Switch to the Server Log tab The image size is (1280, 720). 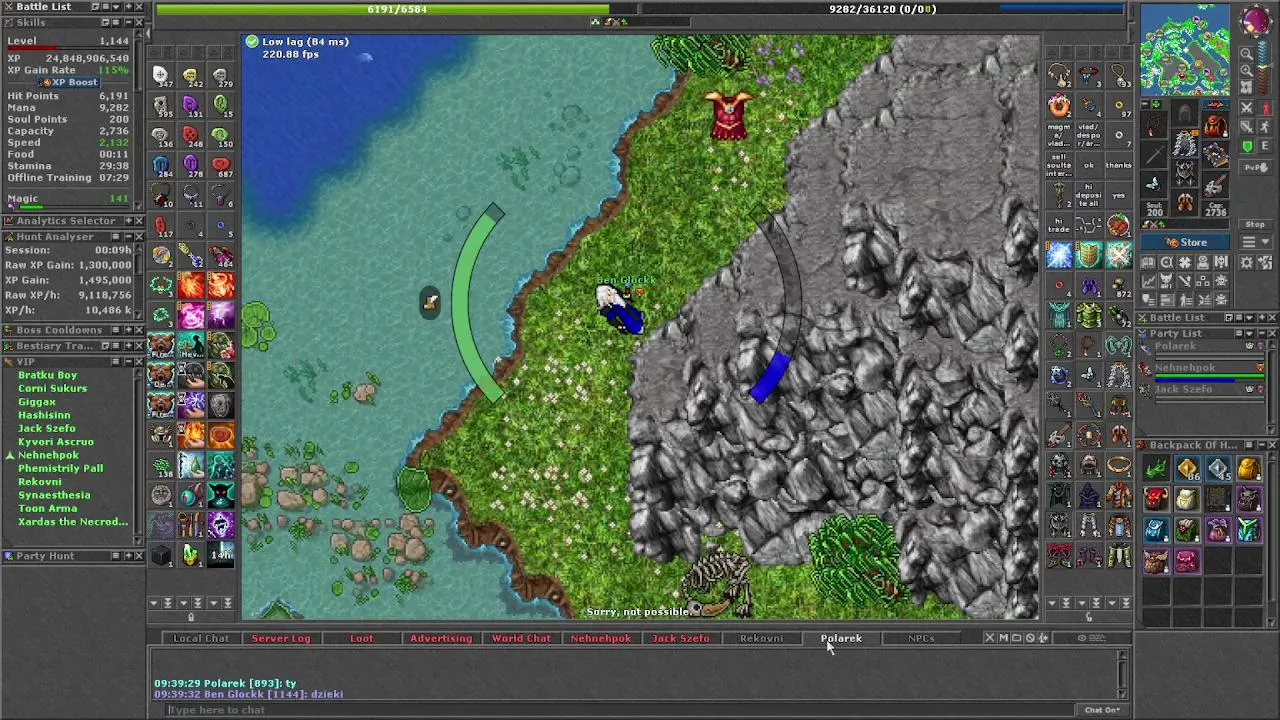pos(281,638)
